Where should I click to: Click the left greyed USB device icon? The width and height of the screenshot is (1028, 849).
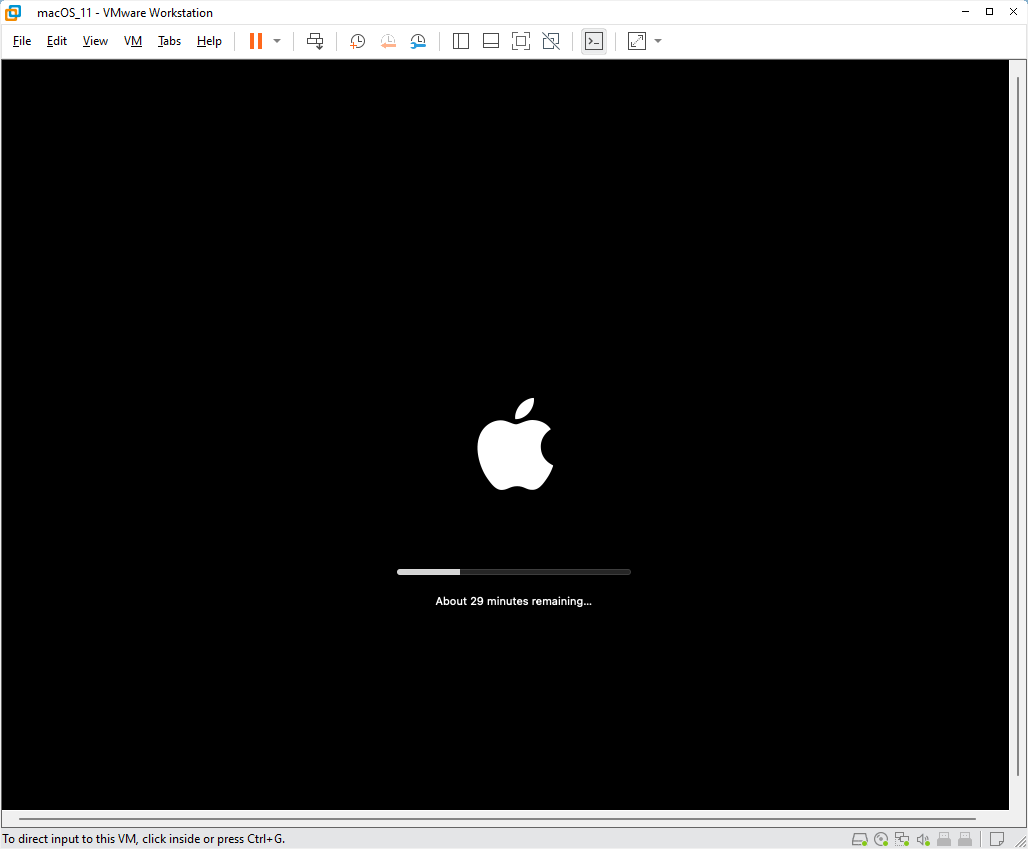point(944,839)
